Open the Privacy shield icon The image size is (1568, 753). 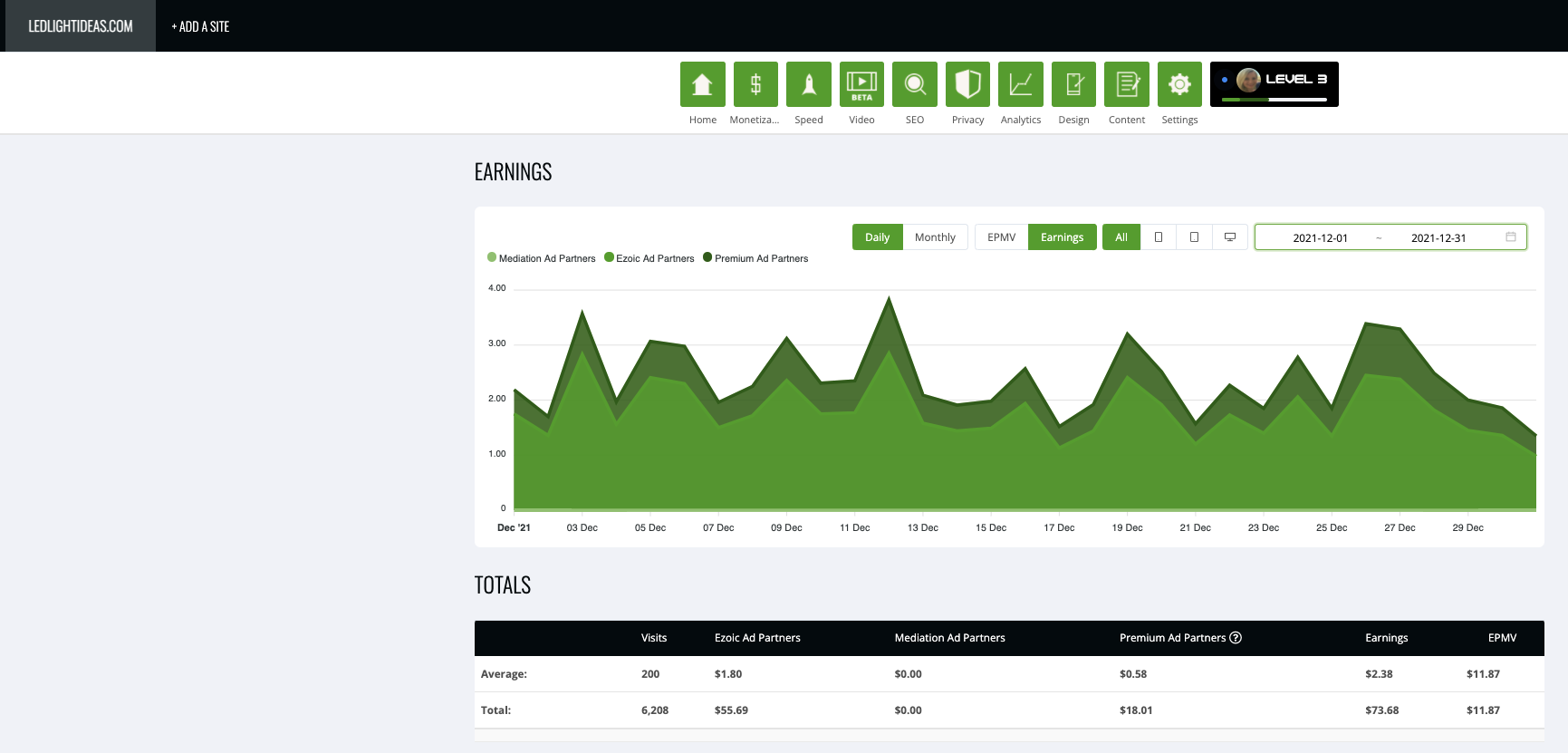tap(967, 84)
